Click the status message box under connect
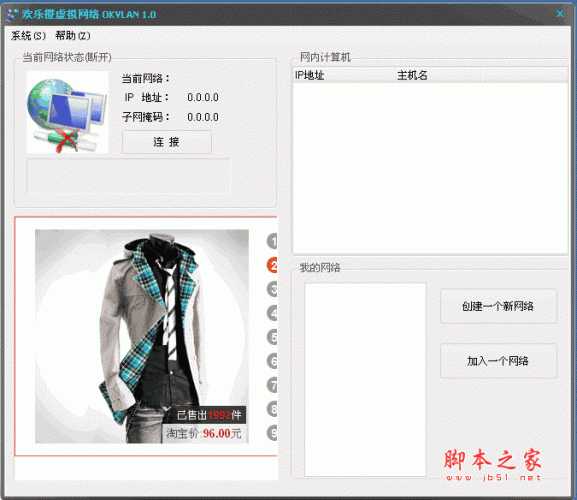Screen dimensions: 577x500 [x=128, y=176]
